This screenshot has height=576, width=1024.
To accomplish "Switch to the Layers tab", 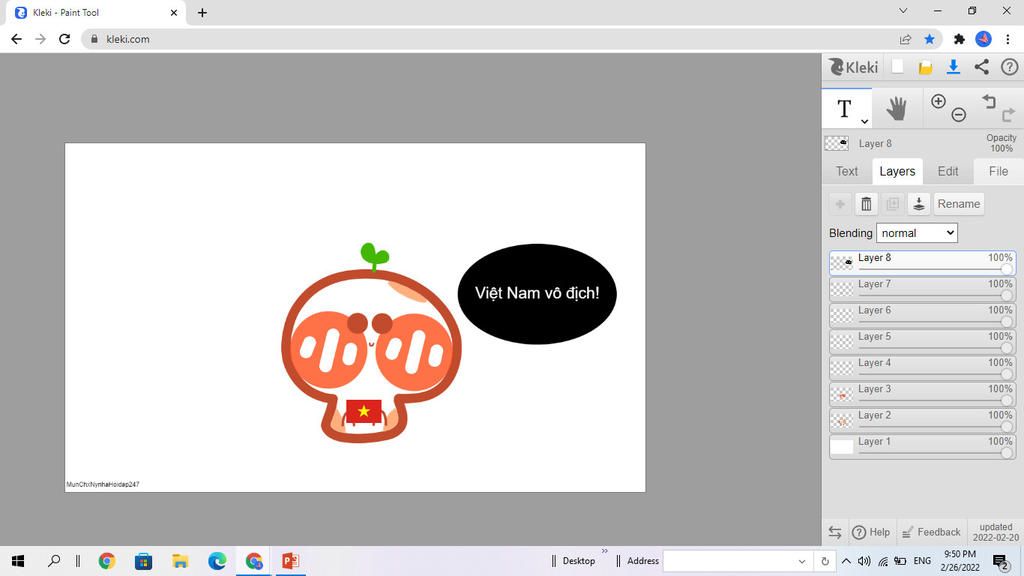I will click(897, 171).
